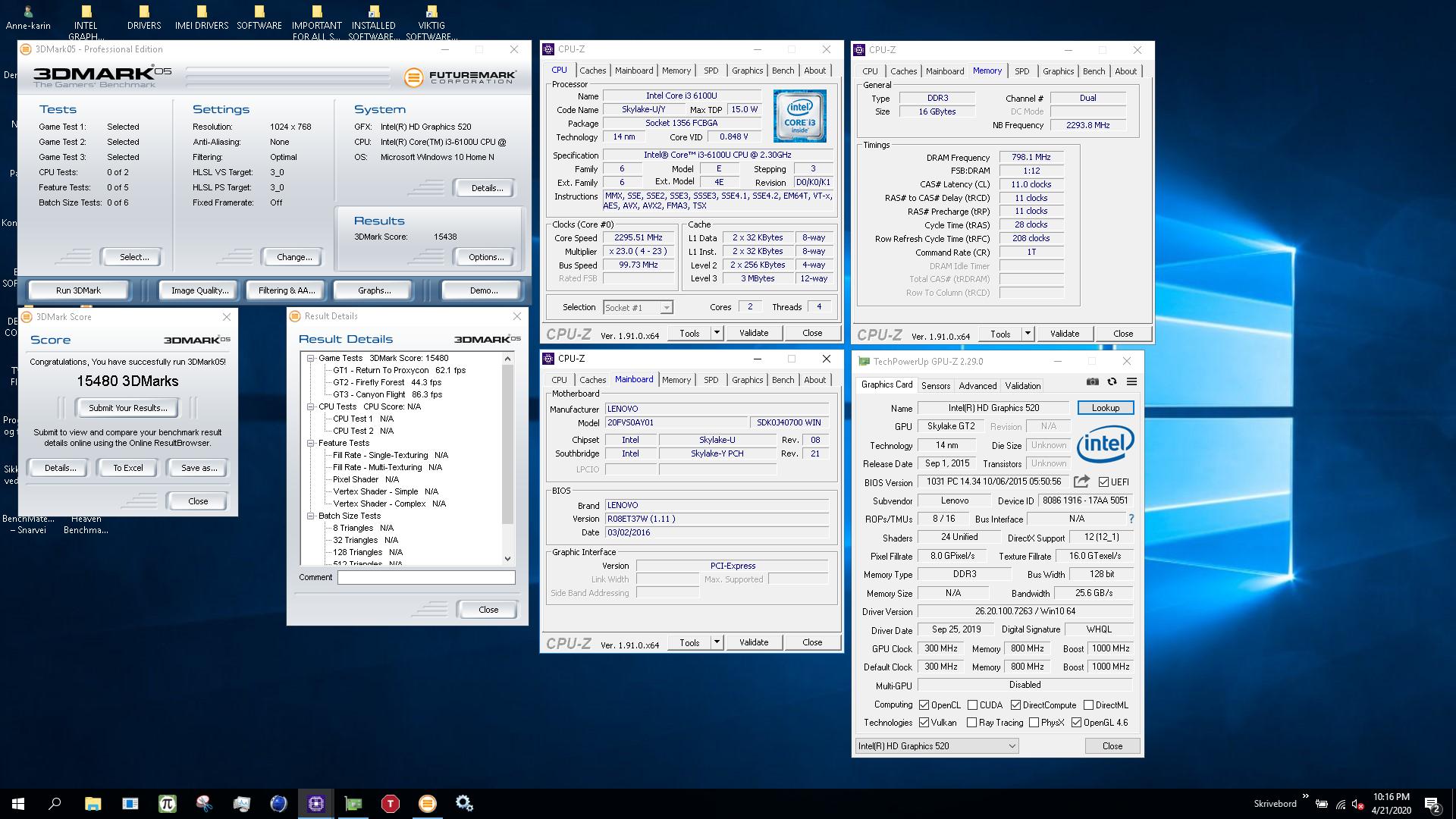Open the DRIVERS desktop folder
The width and height of the screenshot is (1456, 819).
[144, 18]
